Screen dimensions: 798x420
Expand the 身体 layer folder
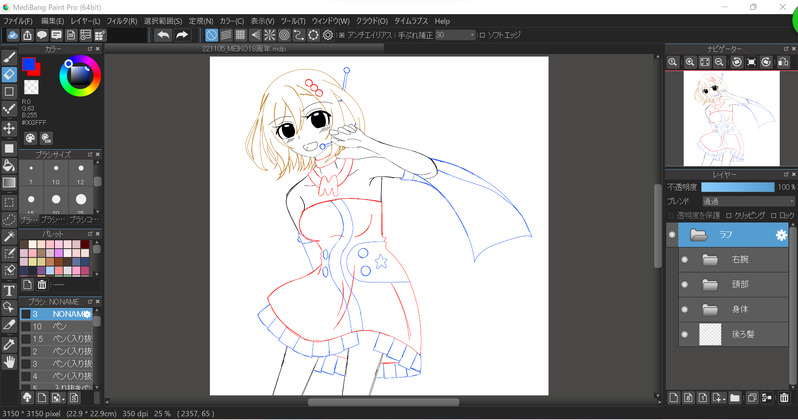[x=711, y=310]
